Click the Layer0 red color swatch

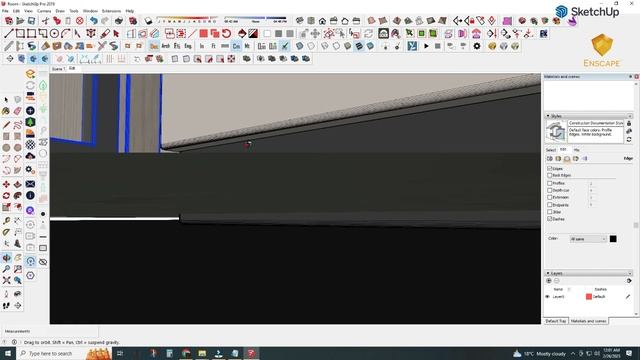tap(589, 297)
